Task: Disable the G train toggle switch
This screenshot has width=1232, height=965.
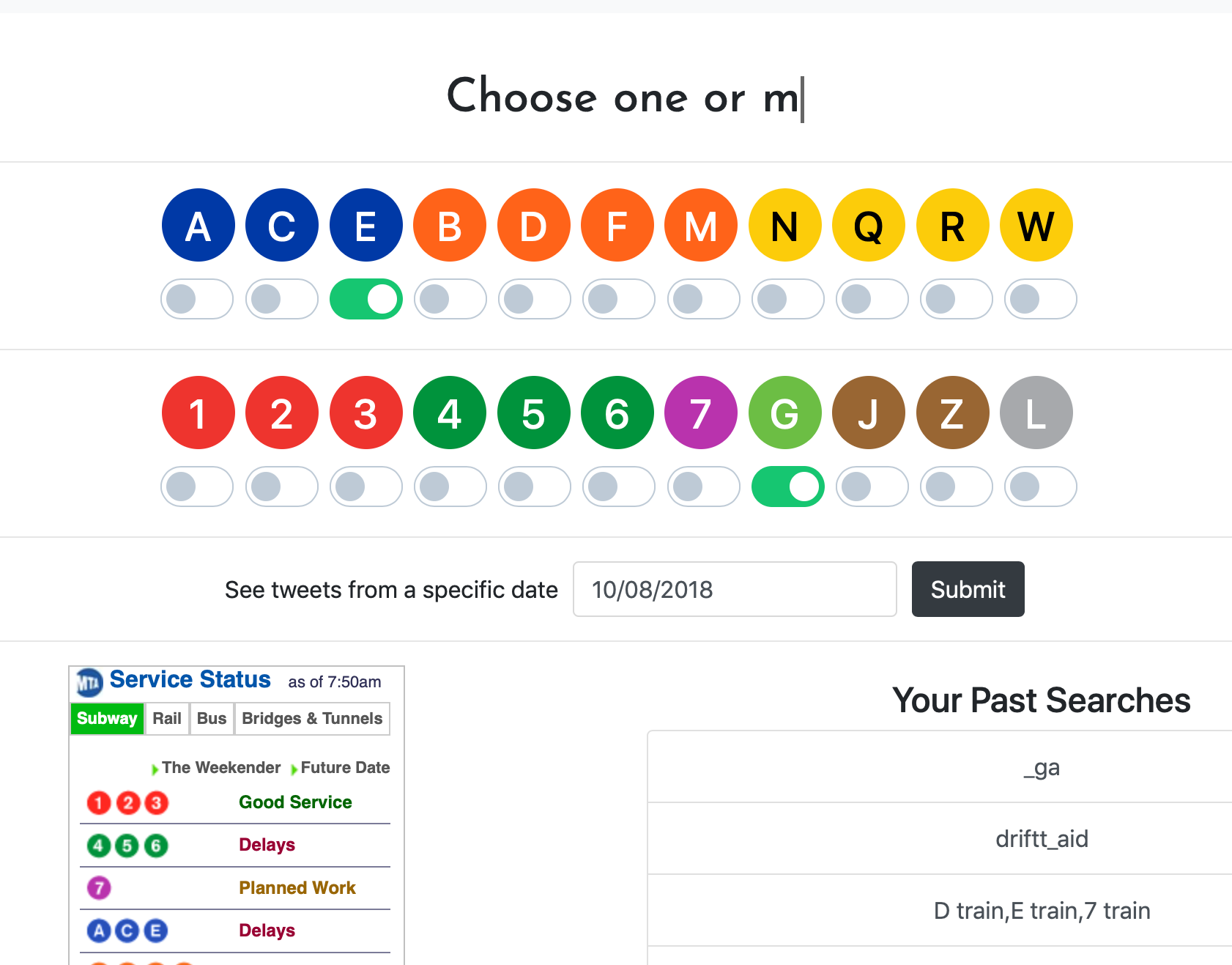Action: pos(787,487)
